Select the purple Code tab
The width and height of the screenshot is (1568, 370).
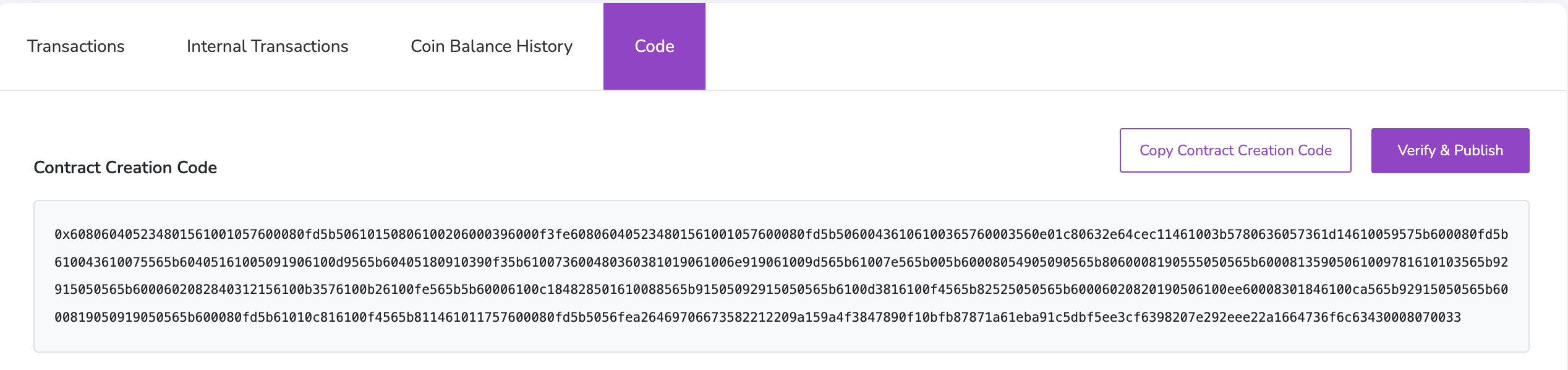tap(654, 46)
